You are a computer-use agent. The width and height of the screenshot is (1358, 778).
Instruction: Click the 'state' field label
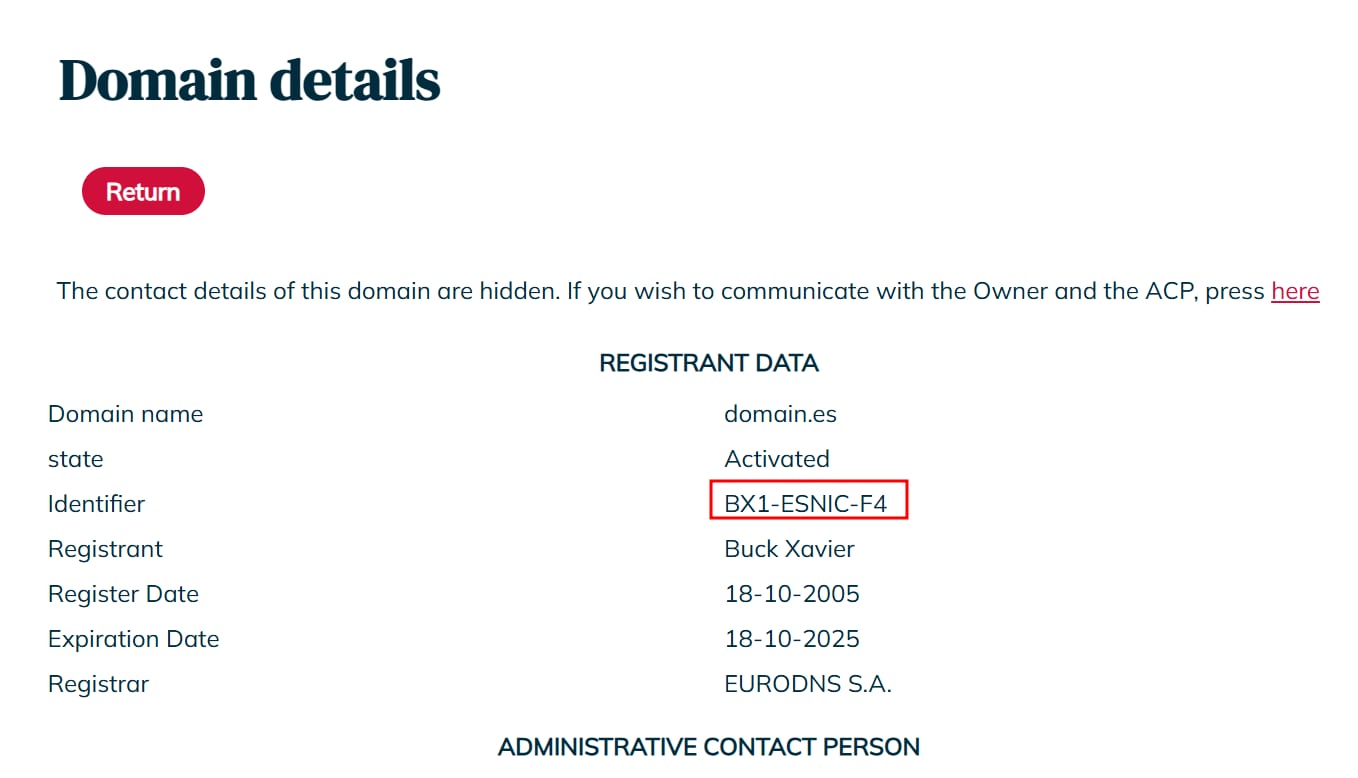click(x=76, y=459)
